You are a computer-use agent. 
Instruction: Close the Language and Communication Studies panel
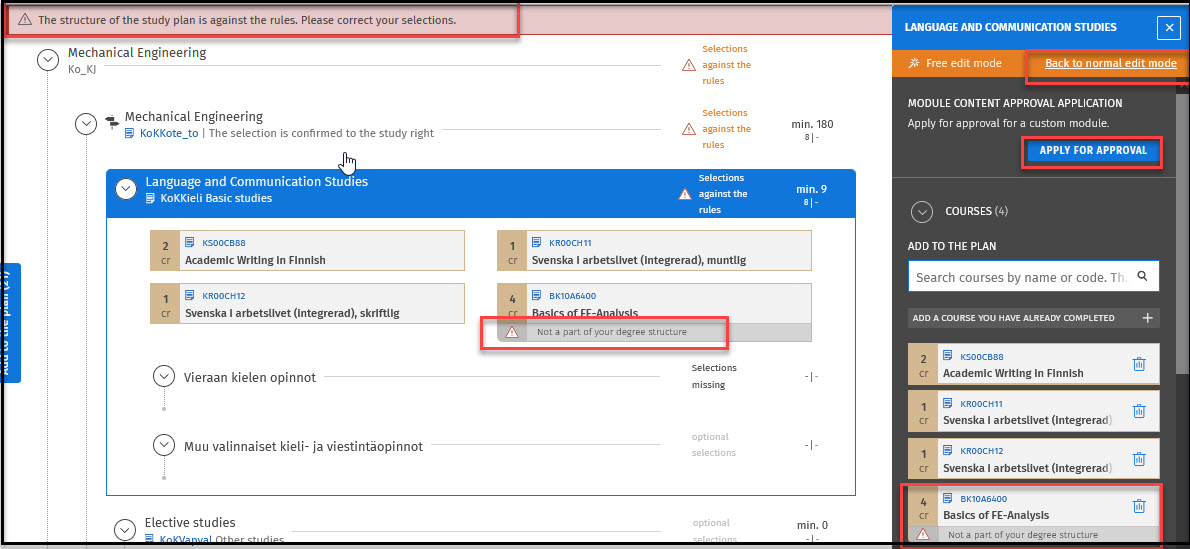tap(1168, 28)
